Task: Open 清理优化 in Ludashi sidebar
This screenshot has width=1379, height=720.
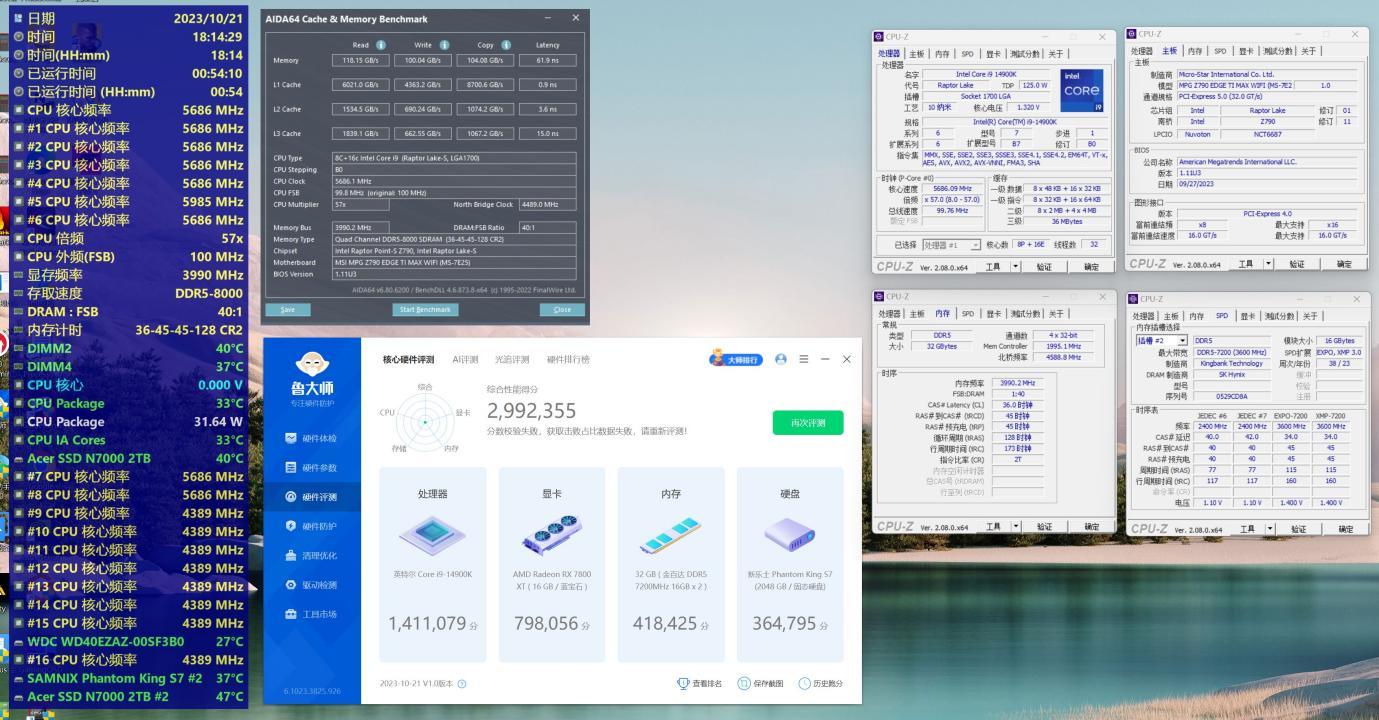Action: point(311,555)
